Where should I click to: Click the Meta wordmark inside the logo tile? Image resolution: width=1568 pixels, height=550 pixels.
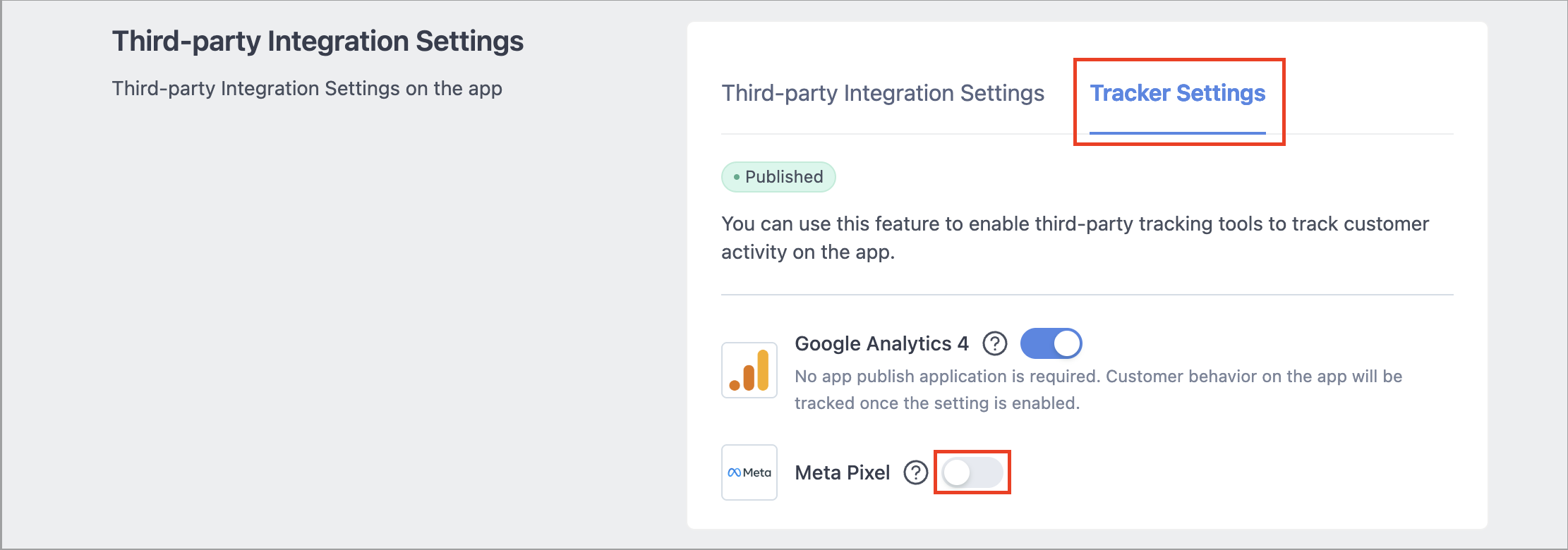[x=757, y=472]
